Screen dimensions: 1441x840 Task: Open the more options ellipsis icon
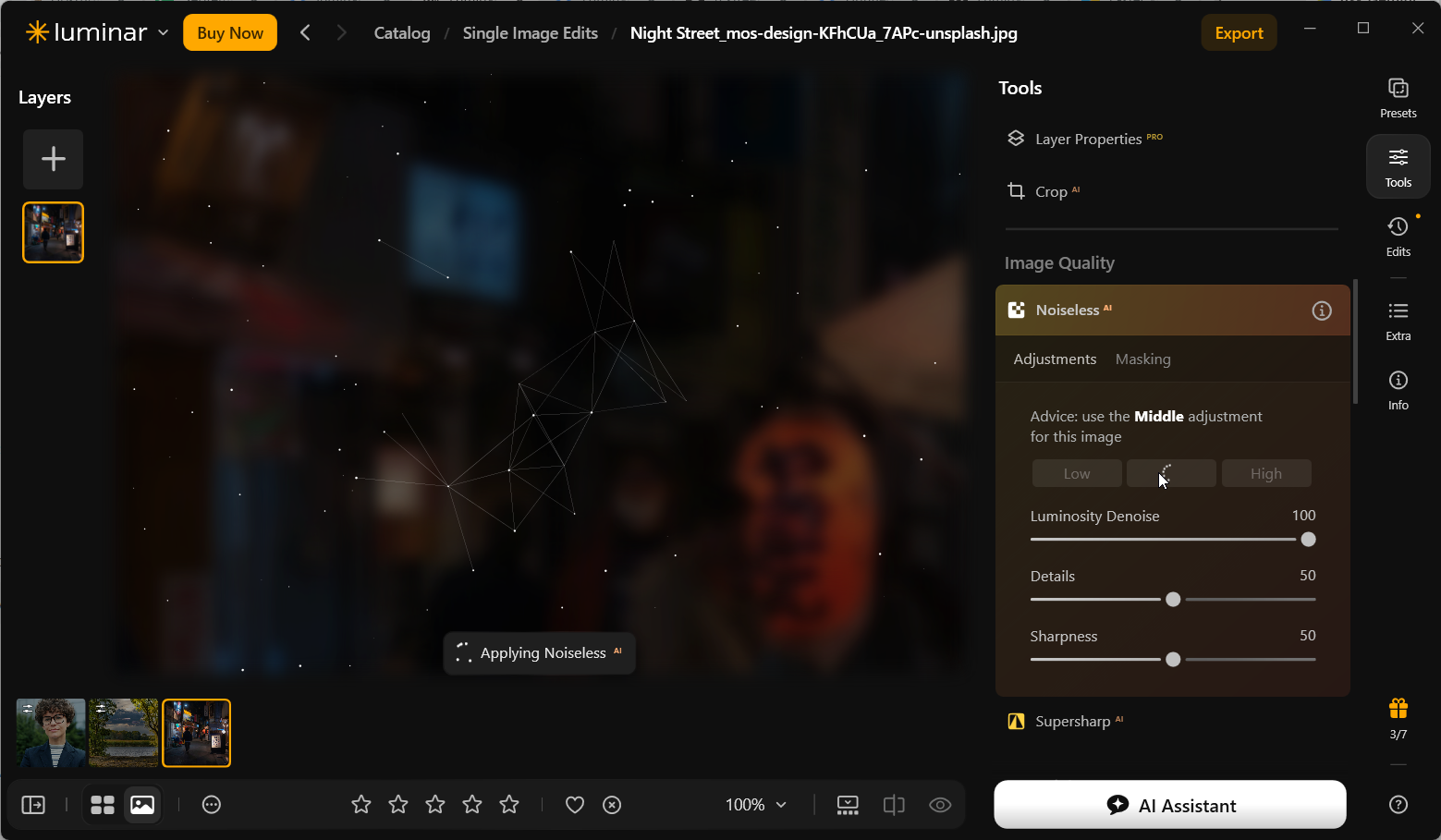point(212,805)
